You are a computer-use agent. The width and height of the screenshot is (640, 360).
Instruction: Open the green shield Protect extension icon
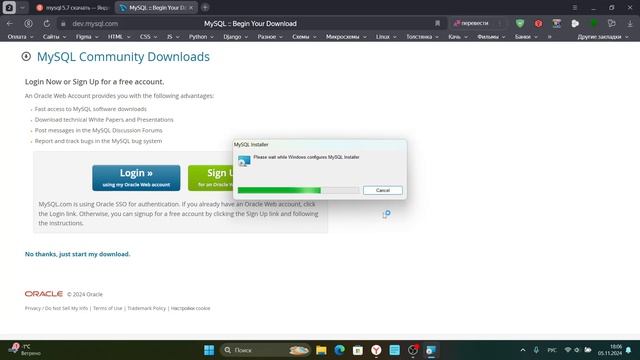pyautogui.click(x=520, y=23)
